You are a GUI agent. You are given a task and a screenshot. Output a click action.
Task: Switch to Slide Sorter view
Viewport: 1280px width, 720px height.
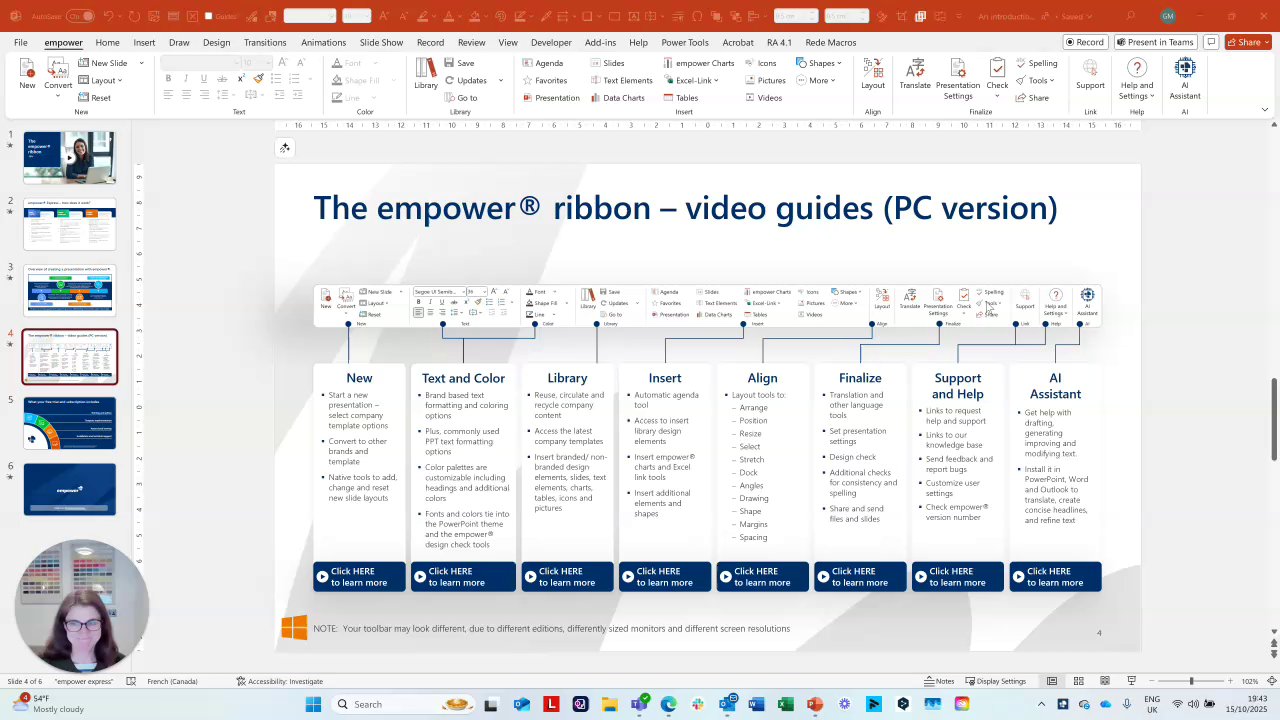(1078, 681)
